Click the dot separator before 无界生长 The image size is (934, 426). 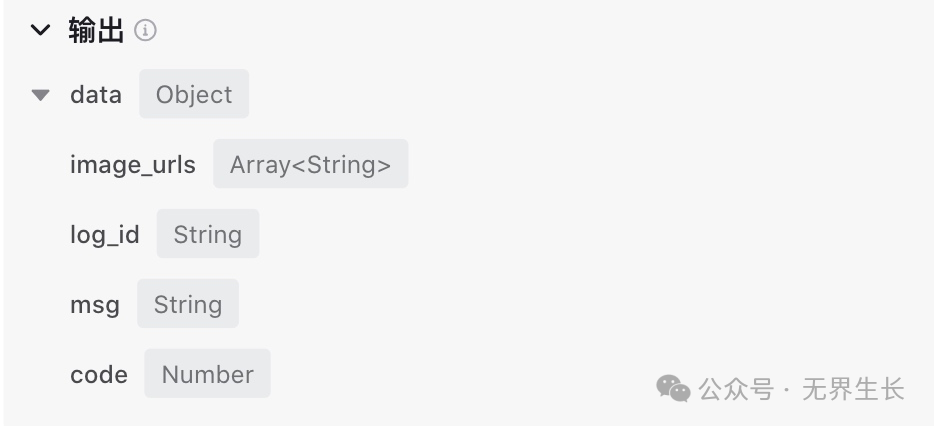pos(788,389)
